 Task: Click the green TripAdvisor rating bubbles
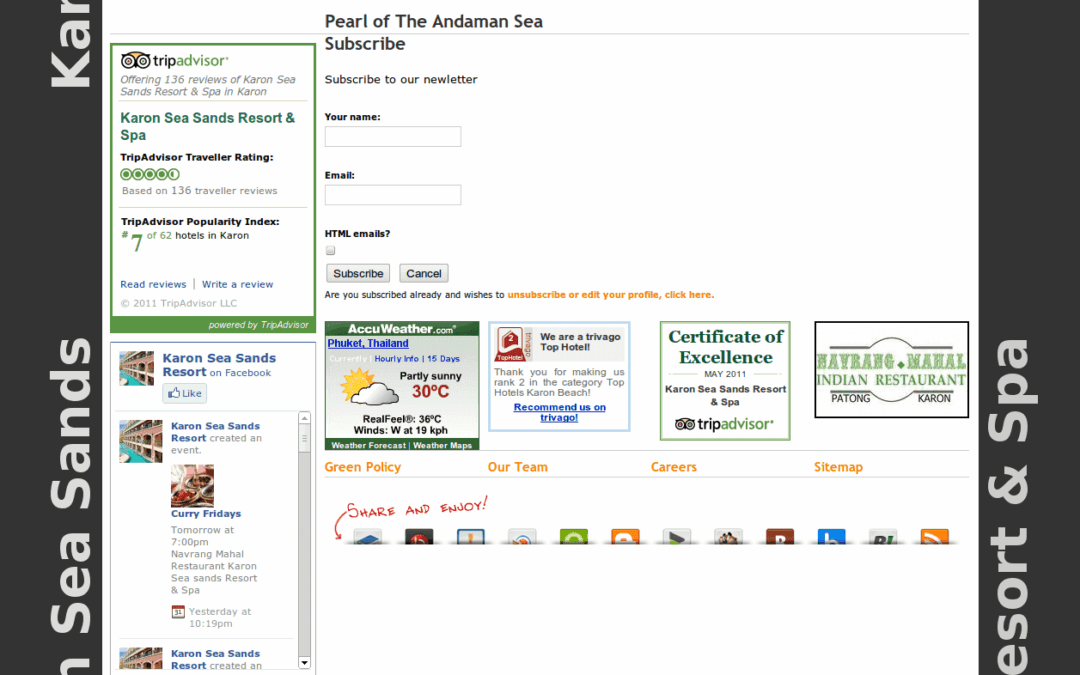point(150,174)
